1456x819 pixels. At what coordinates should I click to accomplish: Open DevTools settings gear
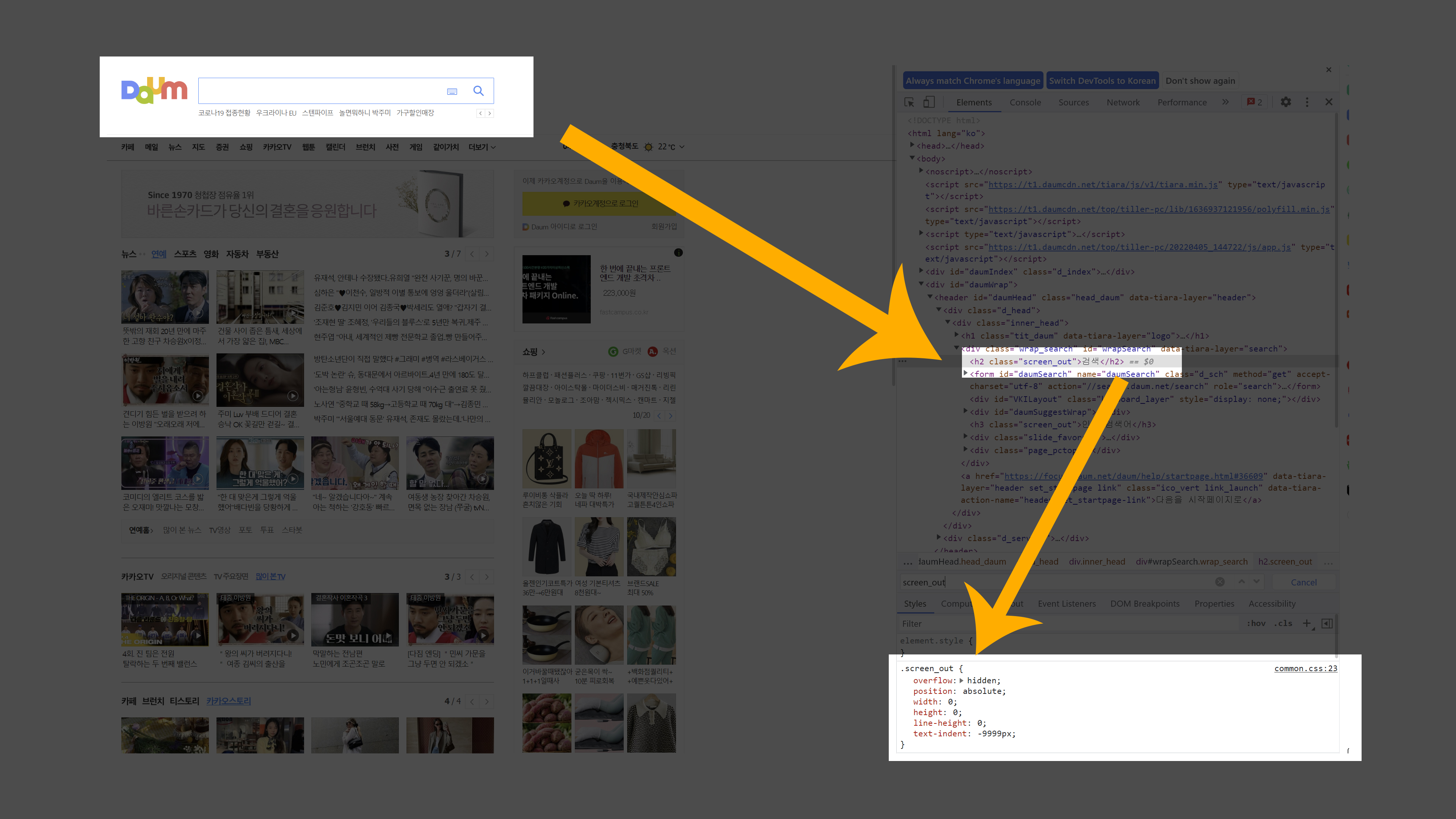(x=1285, y=102)
